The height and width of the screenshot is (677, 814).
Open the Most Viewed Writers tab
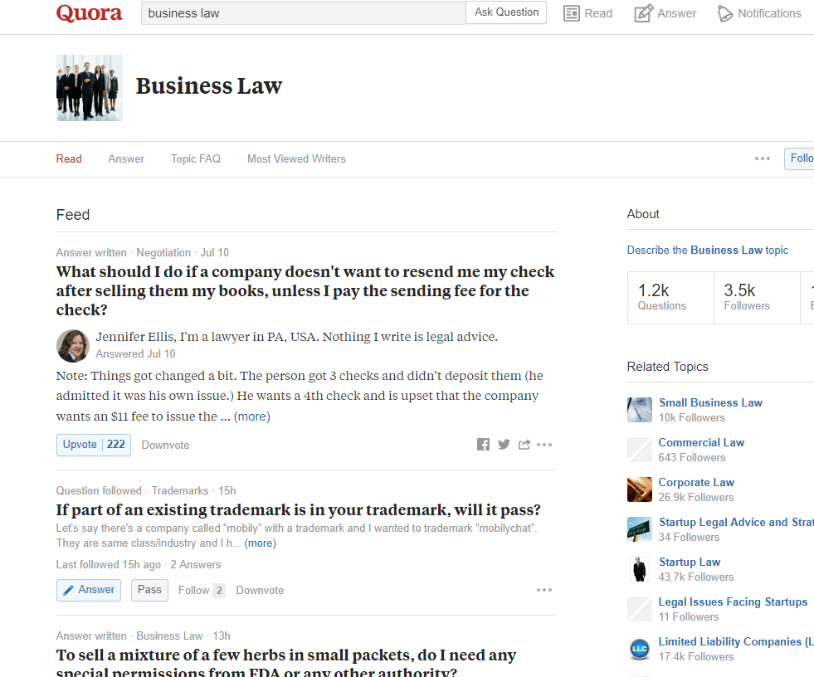pos(296,159)
